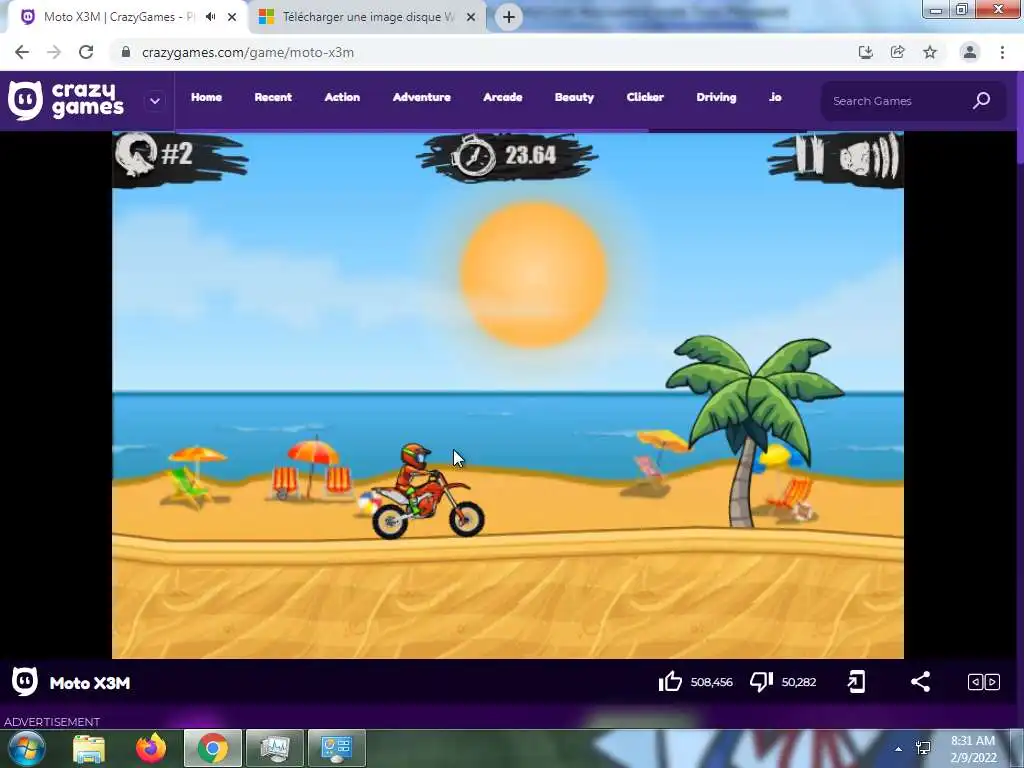Image resolution: width=1024 pixels, height=768 pixels.
Task: Show hidden system tray icons
Action: click(x=899, y=749)
